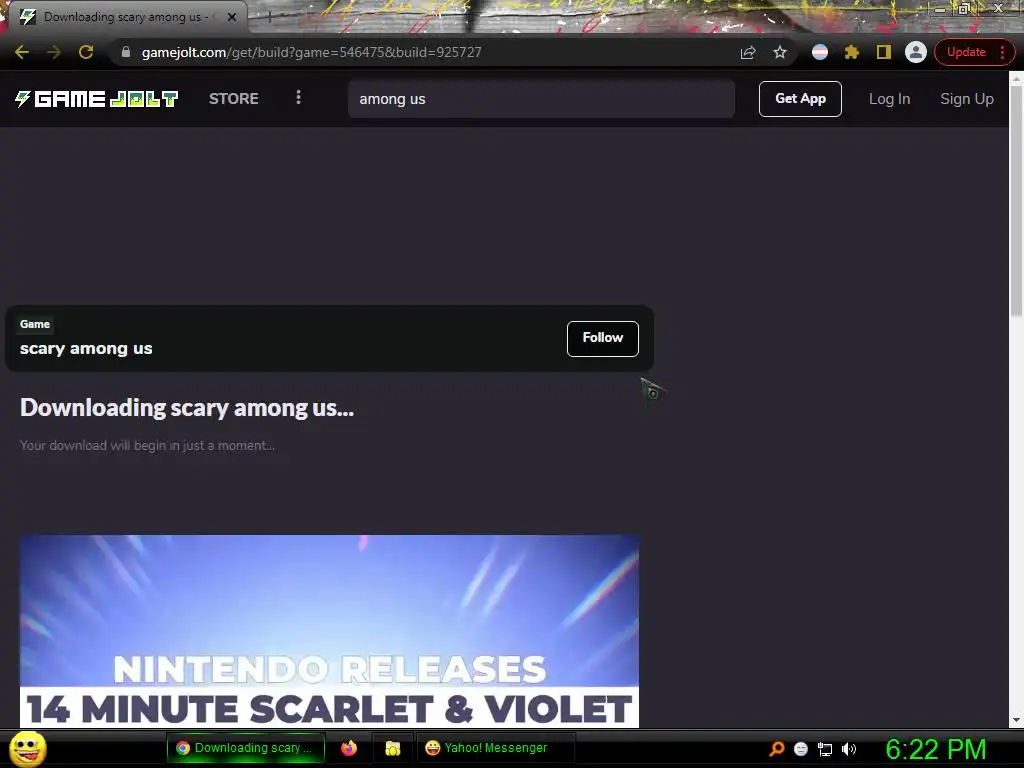
Task: Click the address bar URL
Action: pos(312,52)
